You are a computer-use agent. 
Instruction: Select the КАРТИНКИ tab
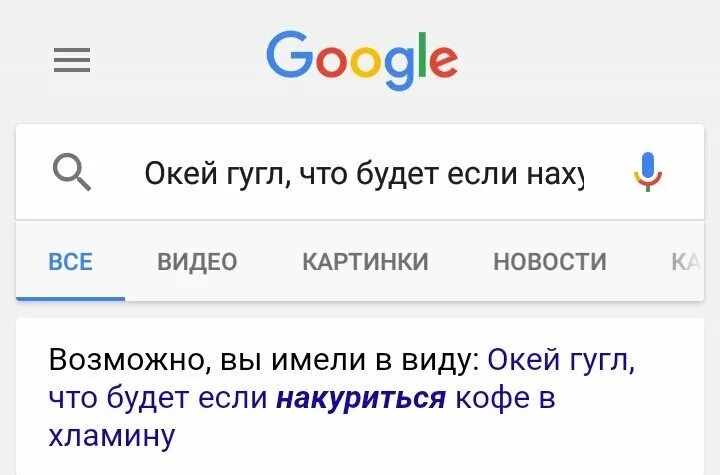click(x=365, y=262)
